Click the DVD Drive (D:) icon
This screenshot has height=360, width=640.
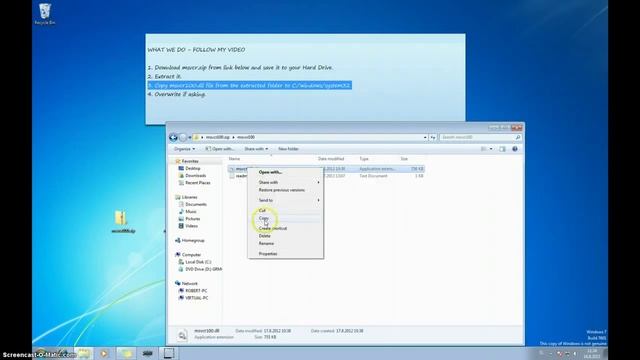click(181, 269)
